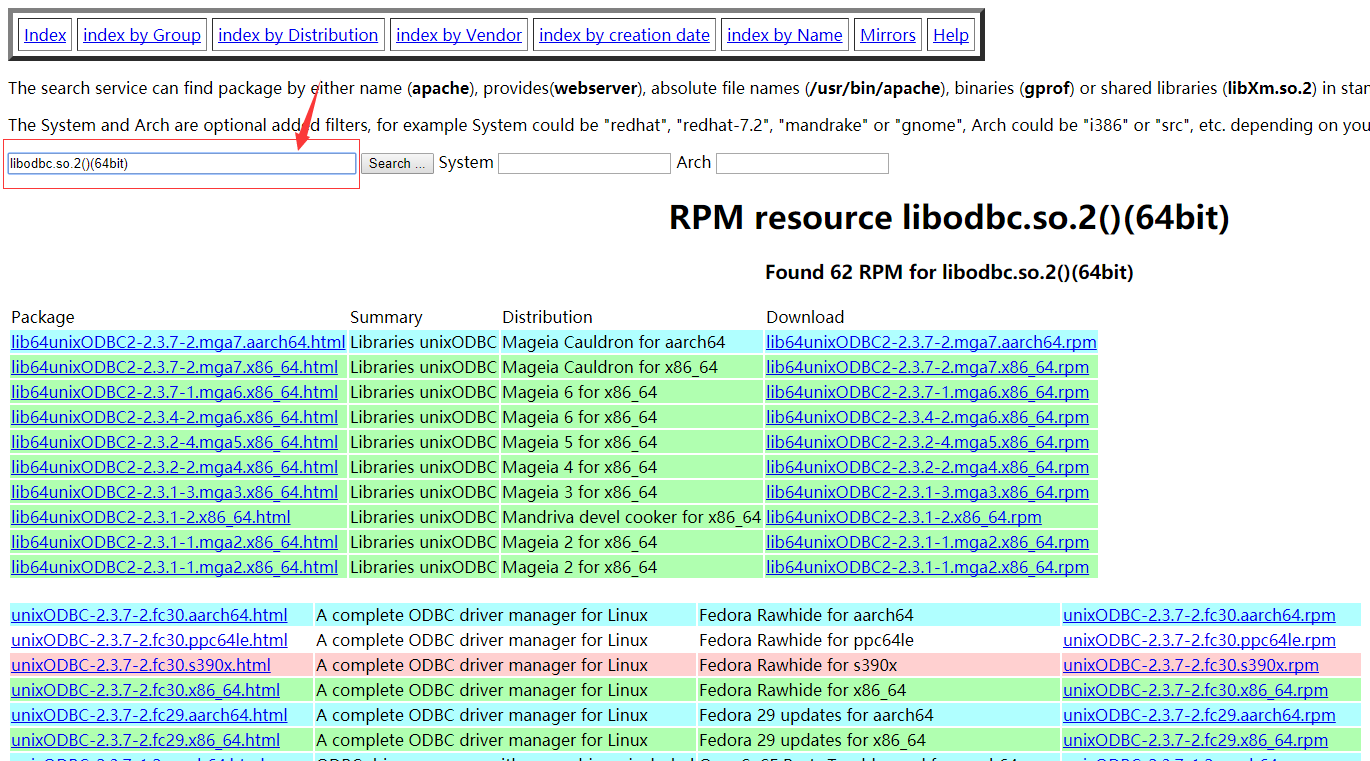
Task: Download lib64unixODBC2-2.3.2-4.mga5.x86_64.rpm
Action: [927, 442]
